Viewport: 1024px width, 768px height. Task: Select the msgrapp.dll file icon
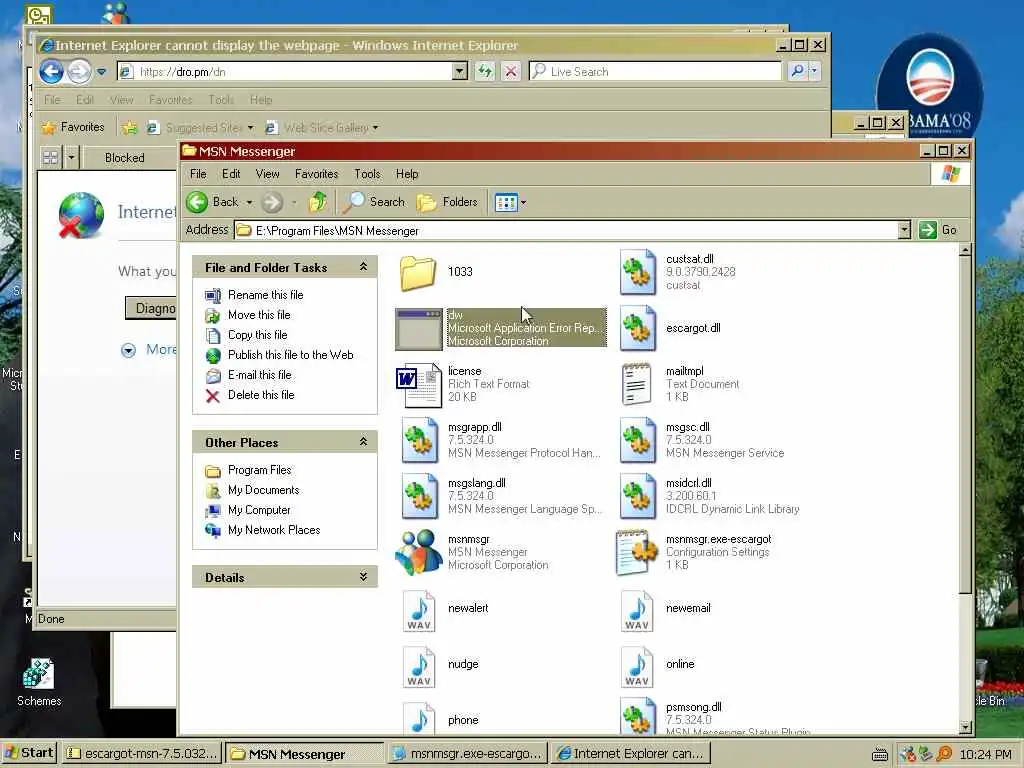(x=419, y=441)
